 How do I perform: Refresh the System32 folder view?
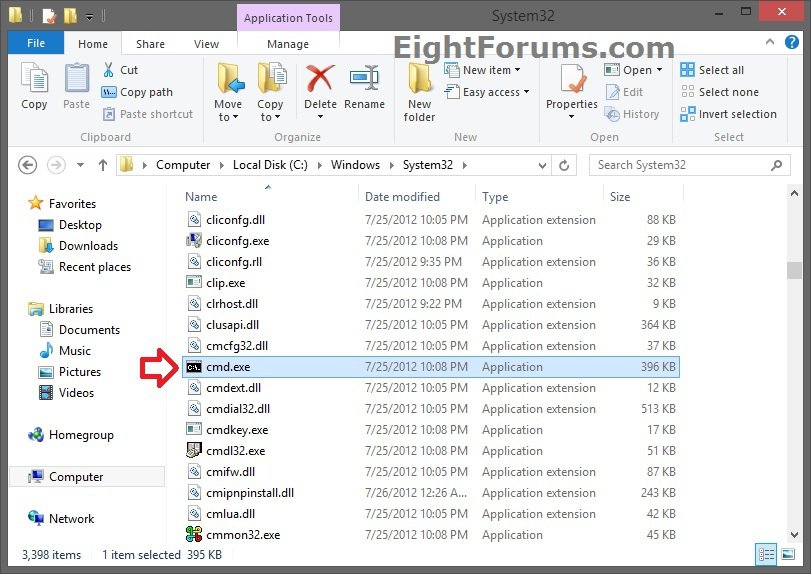565,165
